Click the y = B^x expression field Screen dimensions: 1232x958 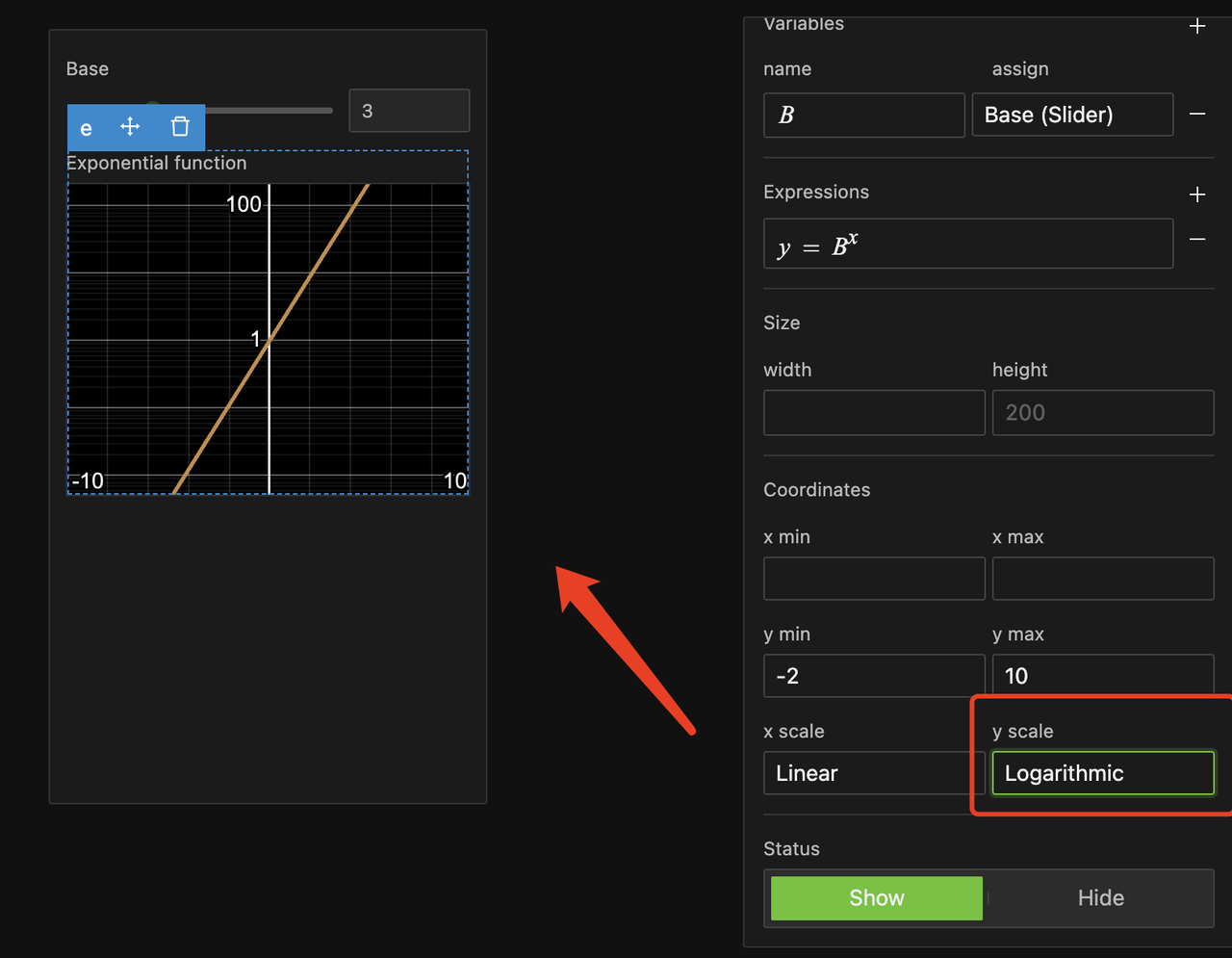967,244
